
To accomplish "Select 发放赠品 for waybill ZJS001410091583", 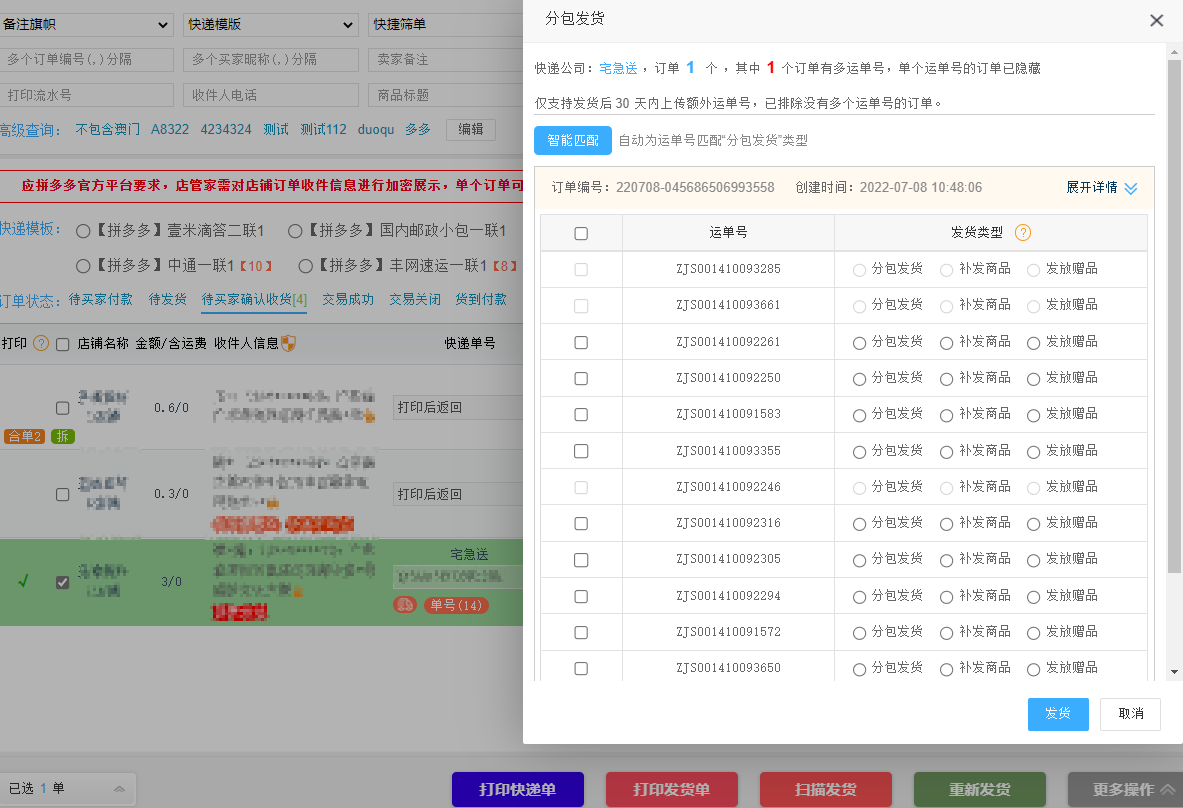I will (1034, 416).
